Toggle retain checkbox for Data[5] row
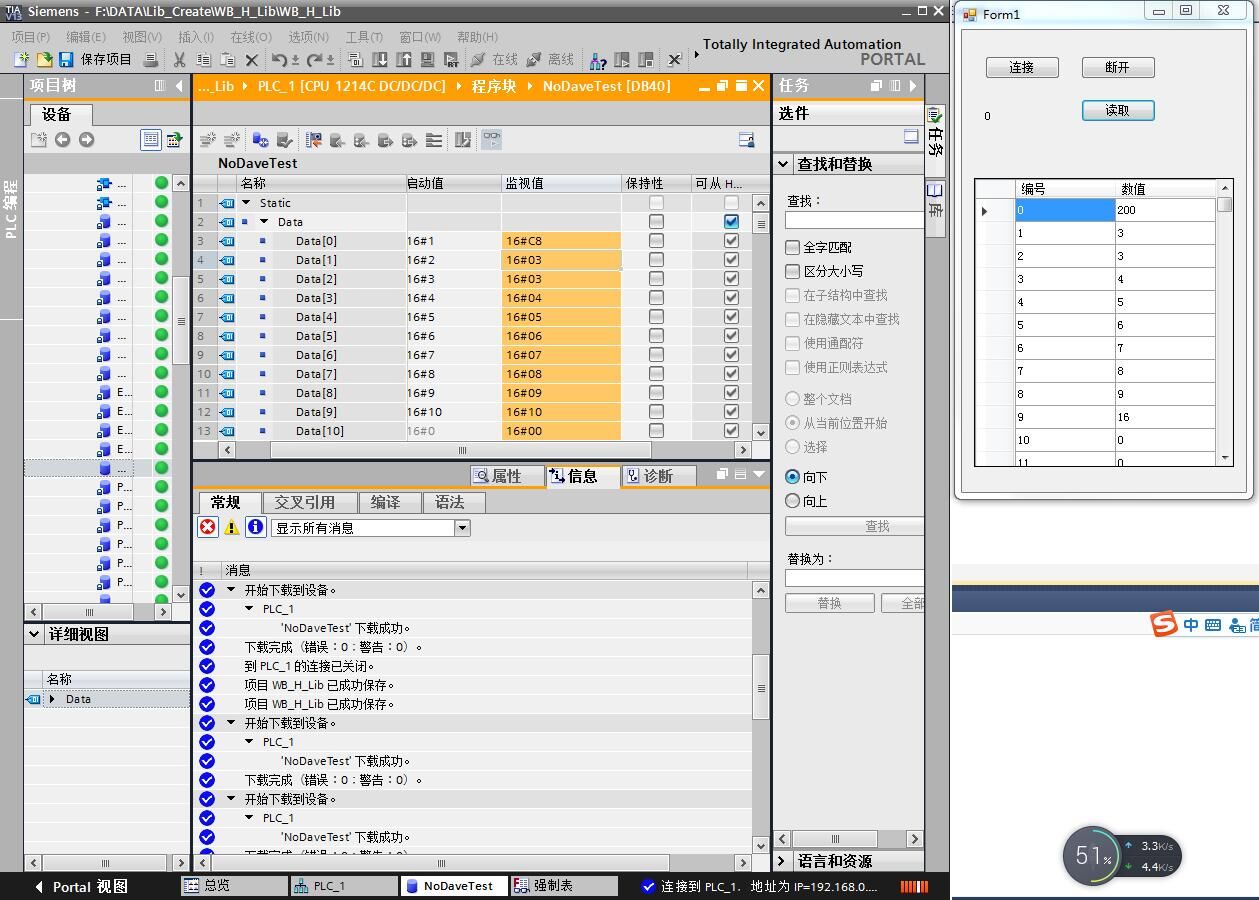The height and width of the screenshot is (900, 1259). [656, 336]
